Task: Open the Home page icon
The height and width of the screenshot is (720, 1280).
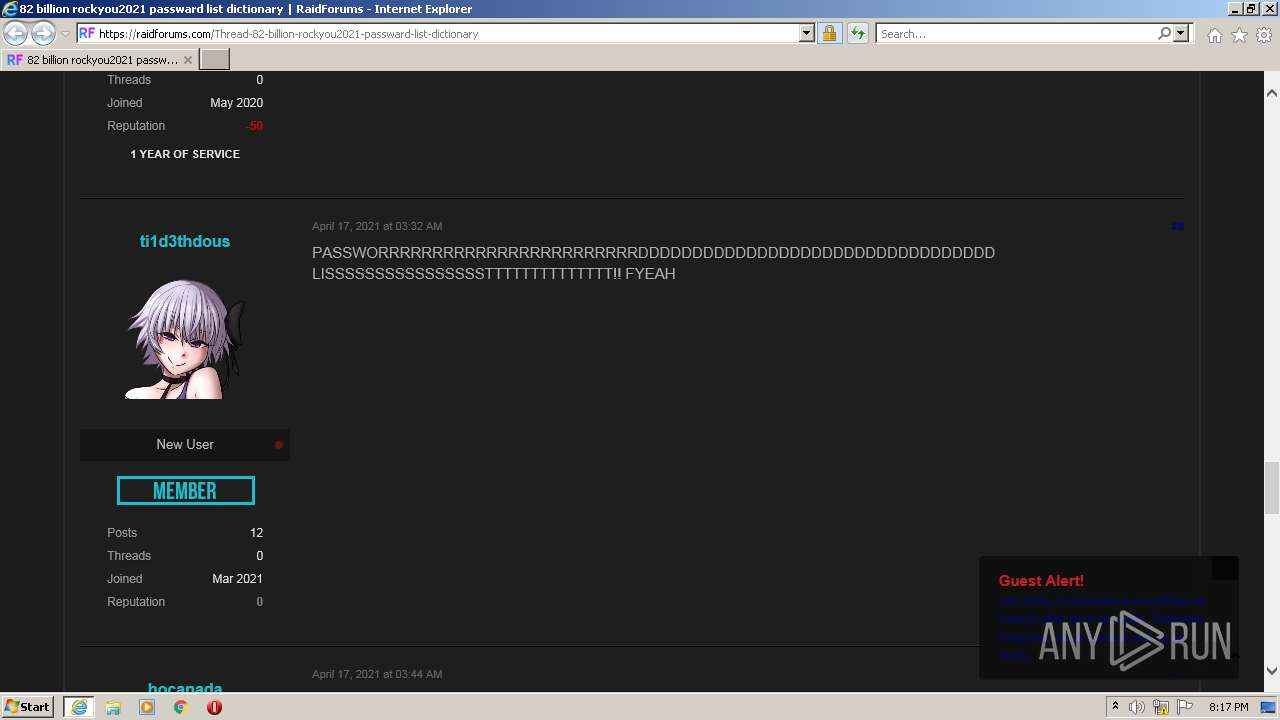Action: point(1214,35)
